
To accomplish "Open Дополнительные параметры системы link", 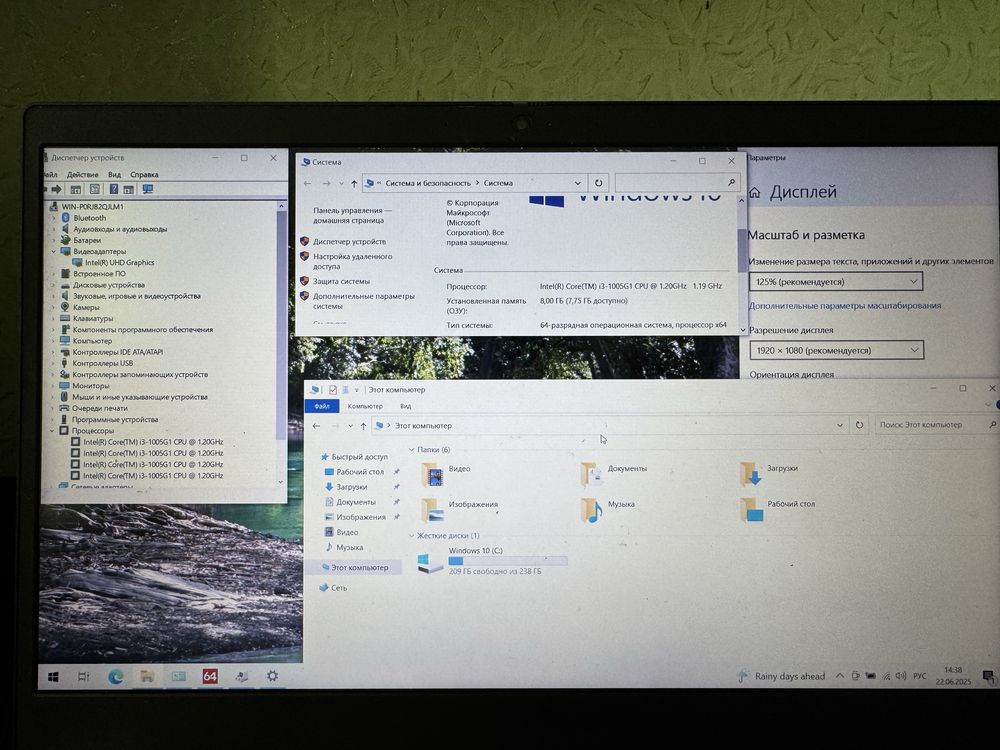I will 364,301.
